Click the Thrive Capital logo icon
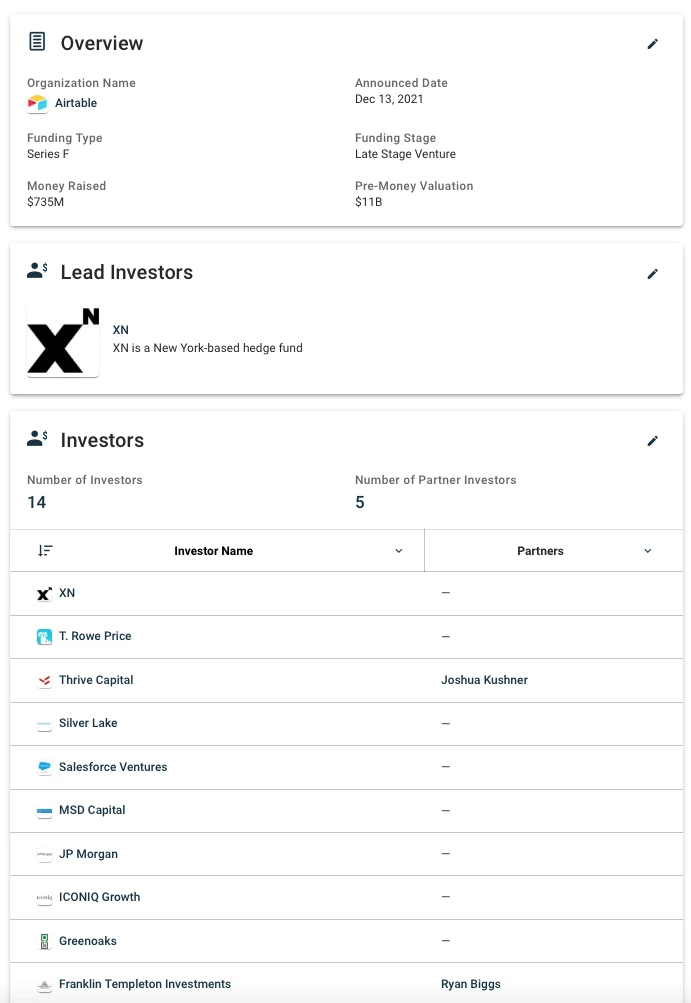Viewport: 691px width, 1003px height. coord(44,681)
